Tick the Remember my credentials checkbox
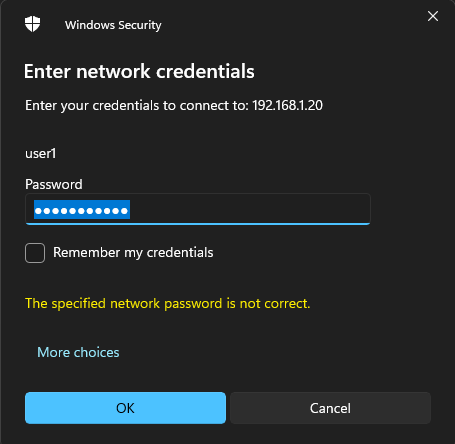Image resolution: width=455 pixels, height=444 pixels. pyautogui.click(x=35, y=253)
